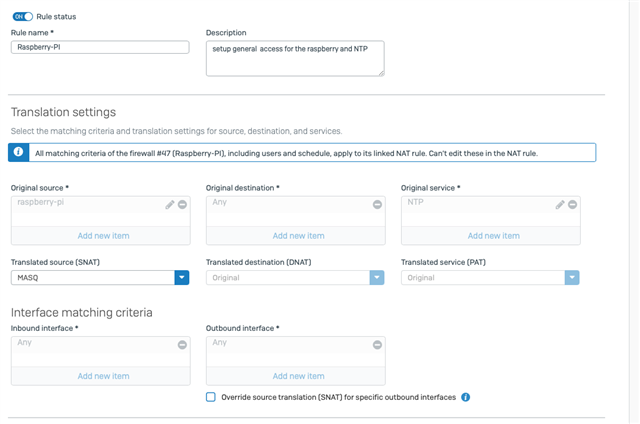Image resolution: width=640 pixels, height=424 pixels.
Task: Remove NTP from Original service
Action: point(573,204)
